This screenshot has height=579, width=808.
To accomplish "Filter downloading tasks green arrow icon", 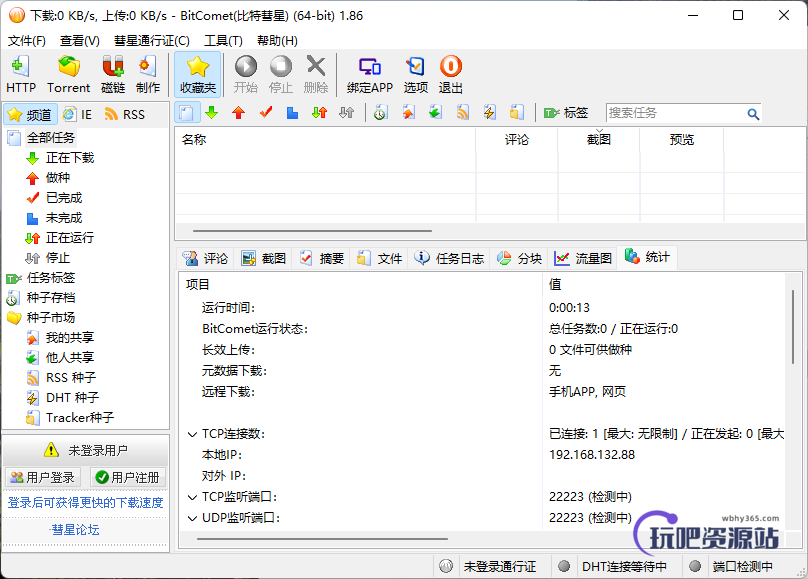I will (212, 113).
